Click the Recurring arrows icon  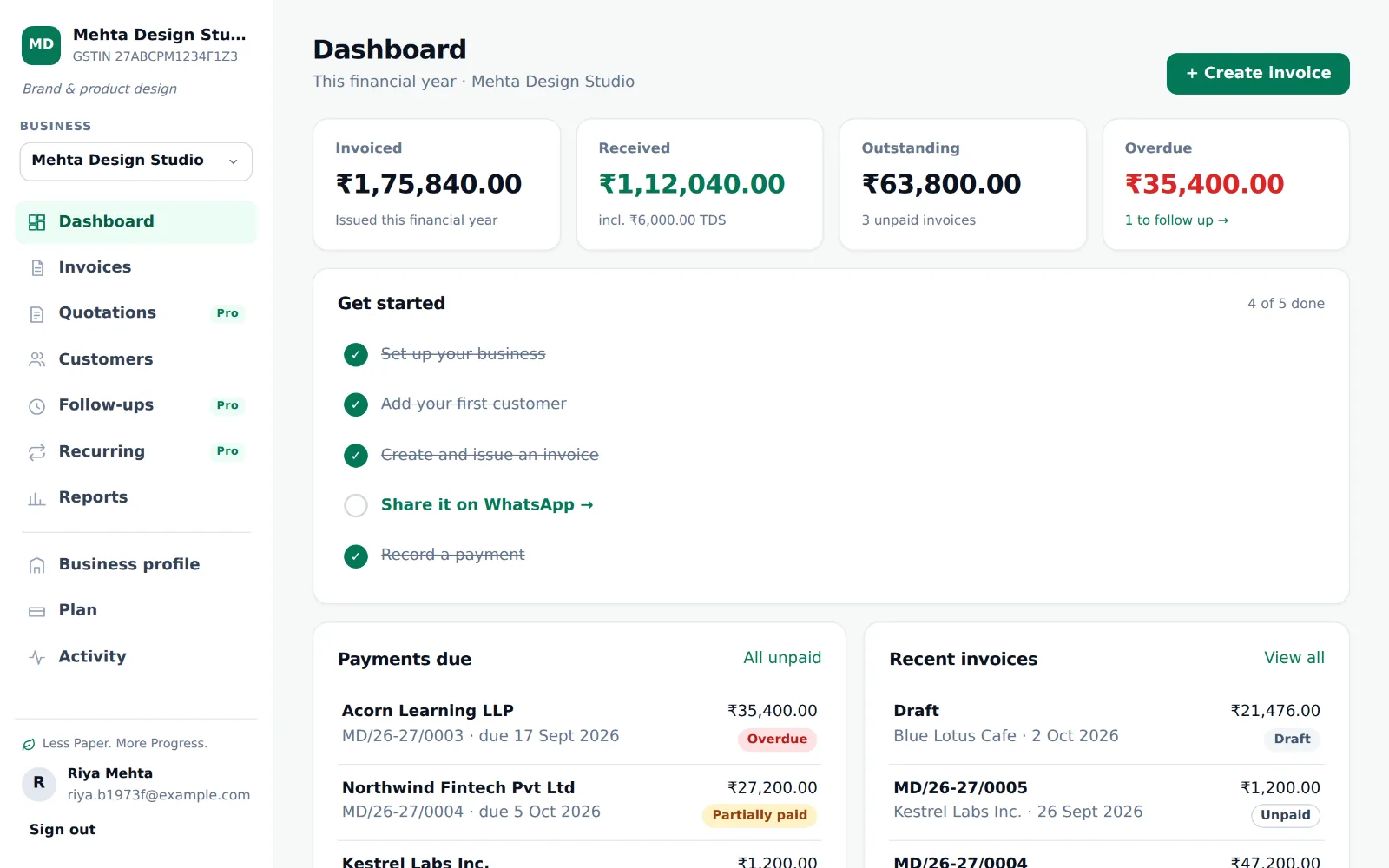36,452
